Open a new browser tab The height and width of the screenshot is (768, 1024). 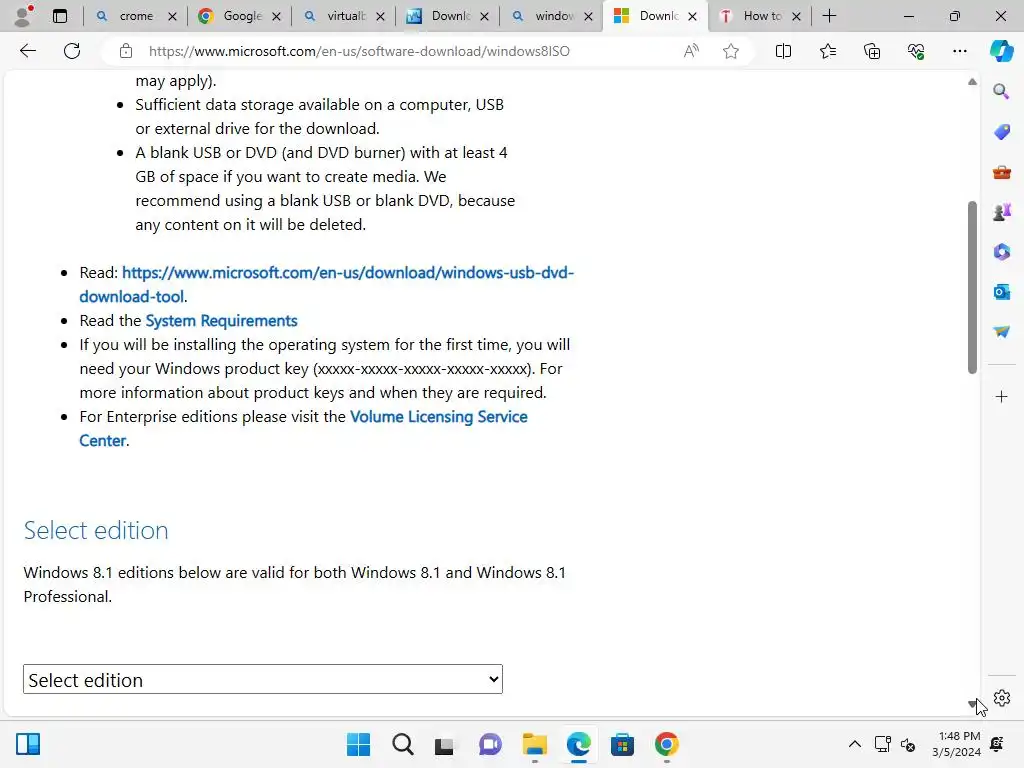point(829,16)
